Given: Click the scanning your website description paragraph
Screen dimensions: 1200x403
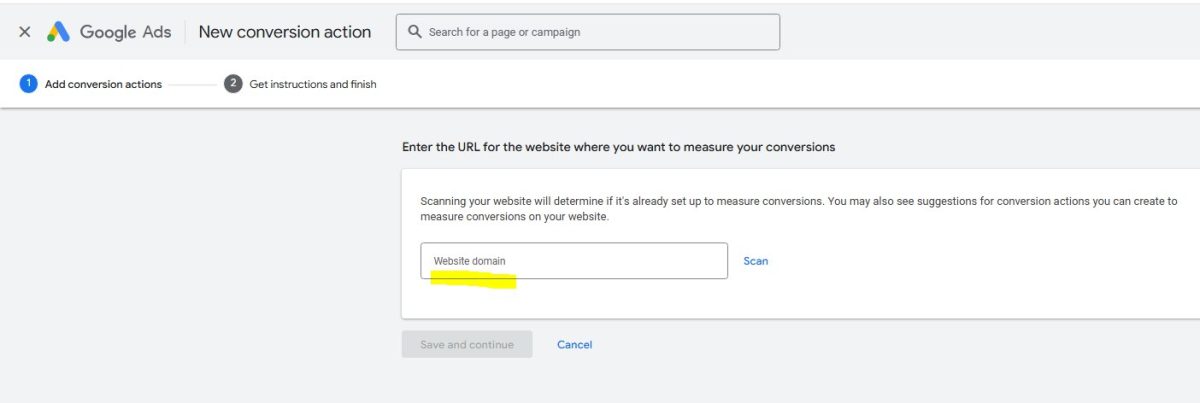Looking at the screenshot, I should pos(799,209).
